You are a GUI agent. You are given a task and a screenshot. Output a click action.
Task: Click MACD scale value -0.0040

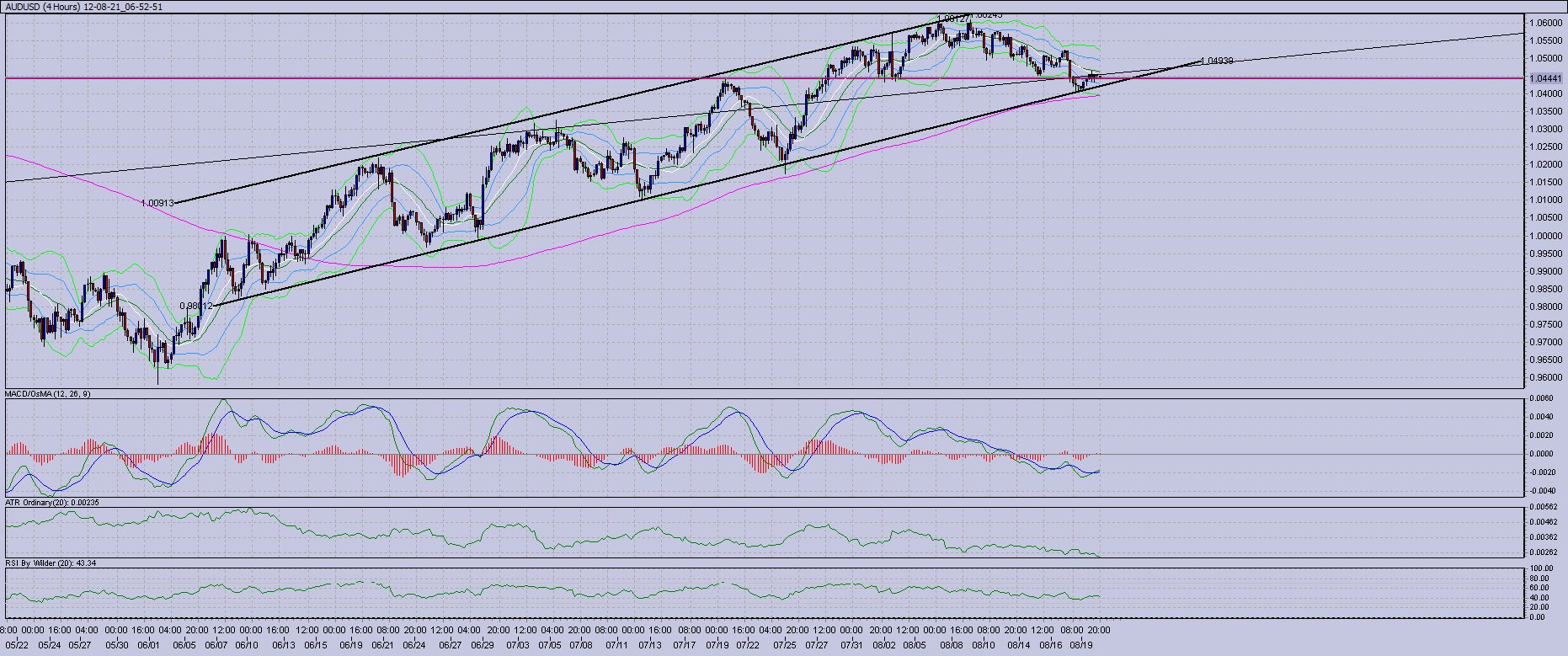(x=1542, y=491)
